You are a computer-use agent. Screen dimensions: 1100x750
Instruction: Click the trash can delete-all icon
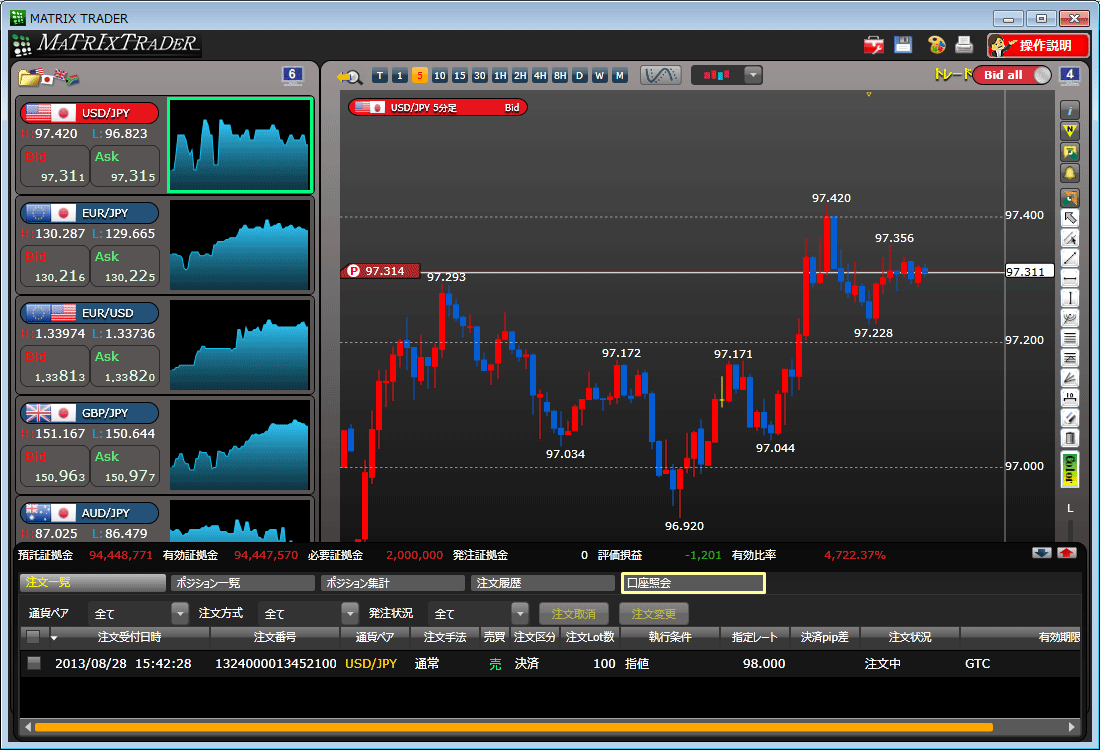[x=1069, y=438]
